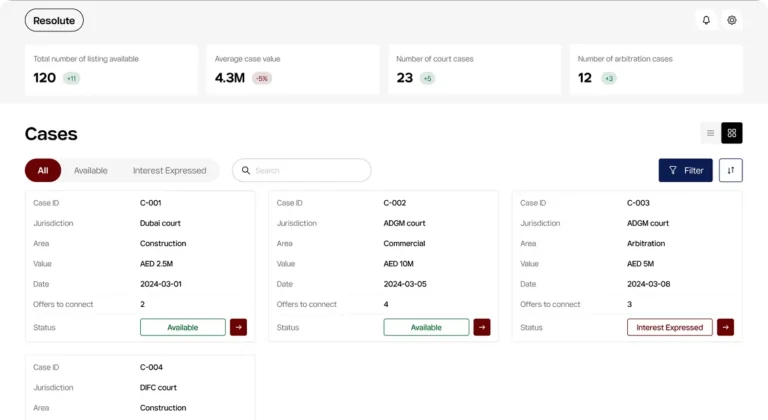768x420 pixels.
Task: Open case C-002 with its arrow button
Action: click(x=482, y=327)
